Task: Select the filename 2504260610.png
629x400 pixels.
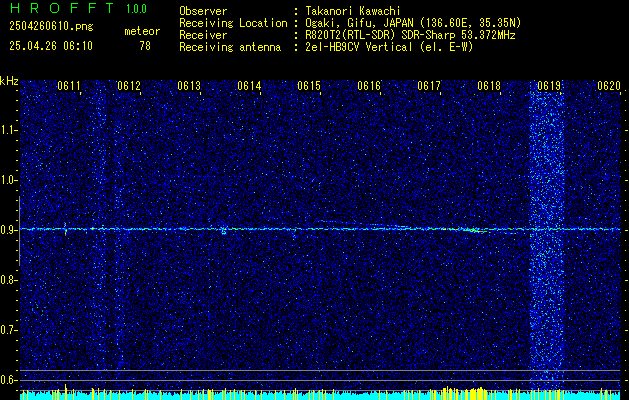Action: pos(51,26)
